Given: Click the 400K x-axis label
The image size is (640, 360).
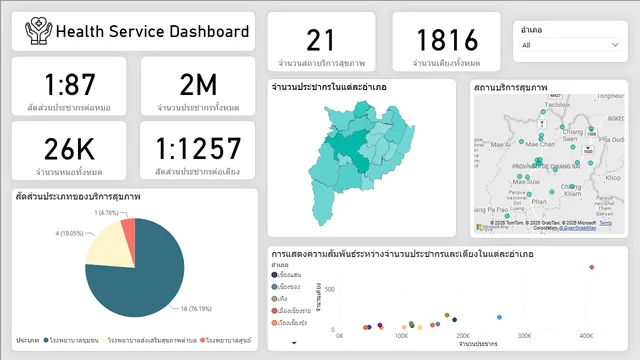Looking at the screenshot, I should pyautogui.click(x=586, y=336).
